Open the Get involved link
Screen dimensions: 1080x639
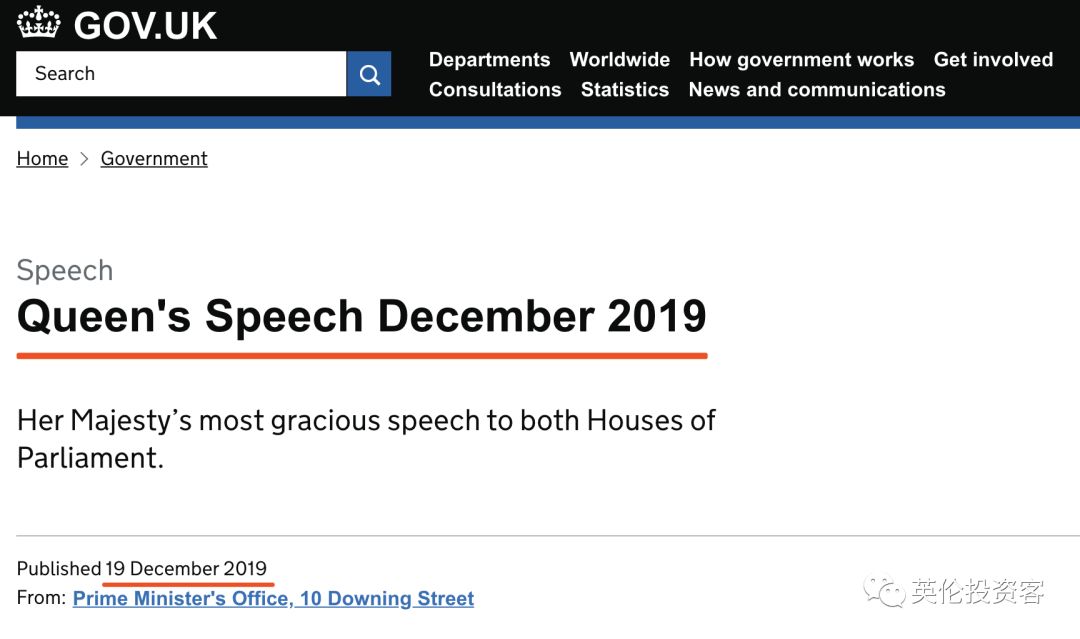[x=993, y=59]
